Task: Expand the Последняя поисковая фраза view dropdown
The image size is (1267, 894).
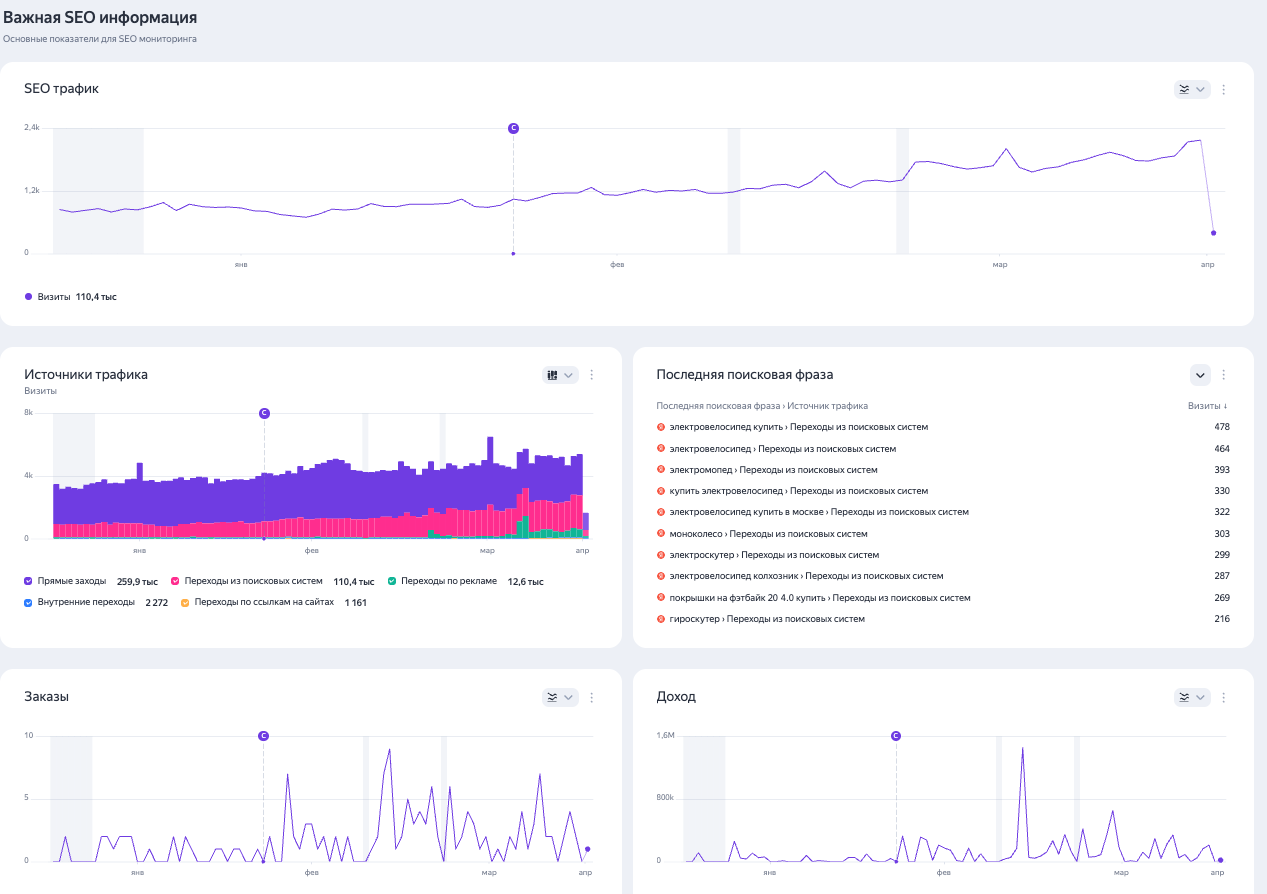Action: pos(1200,375)
